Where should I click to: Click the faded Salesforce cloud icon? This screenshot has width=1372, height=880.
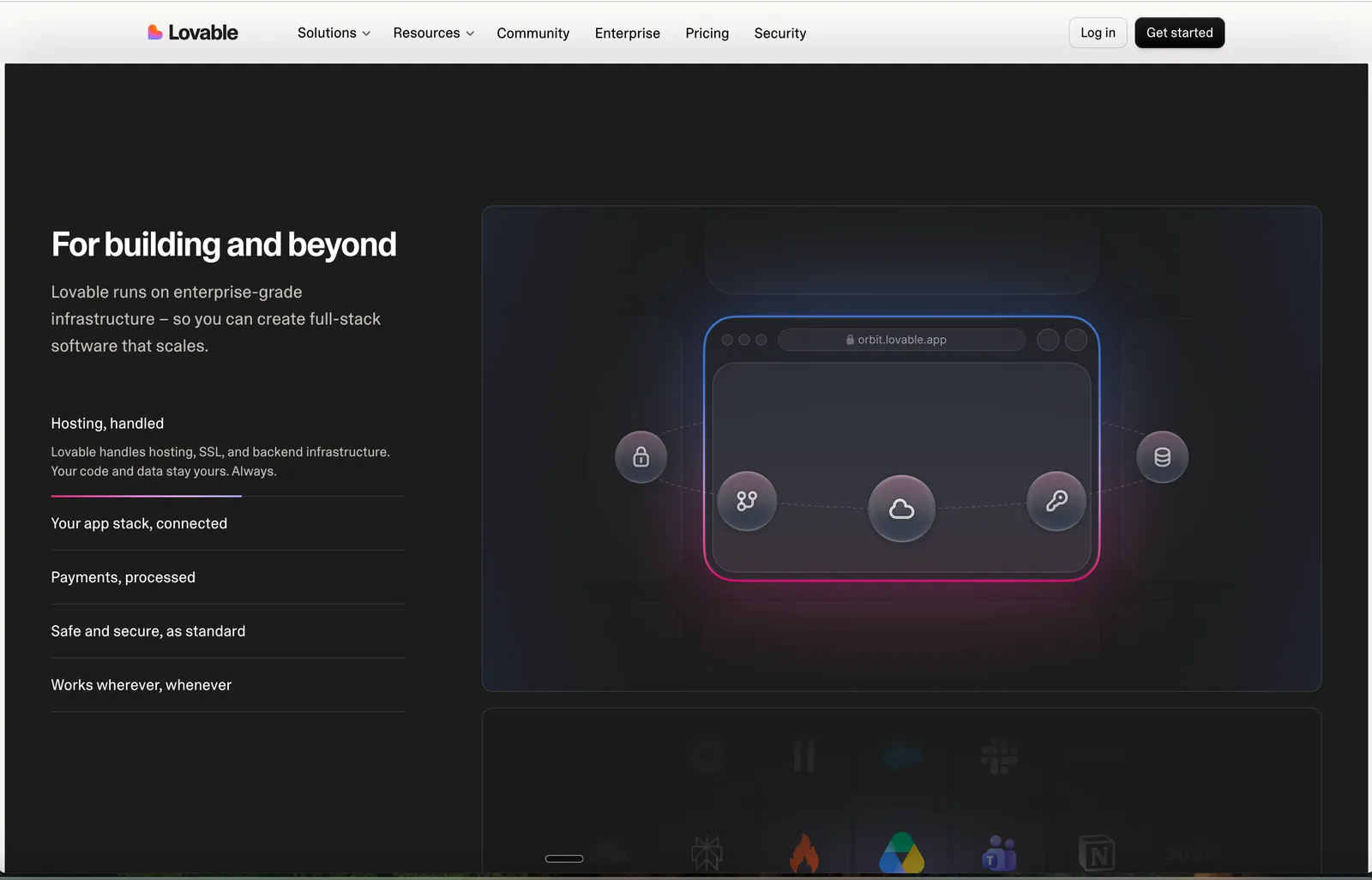tap(902, 756)
